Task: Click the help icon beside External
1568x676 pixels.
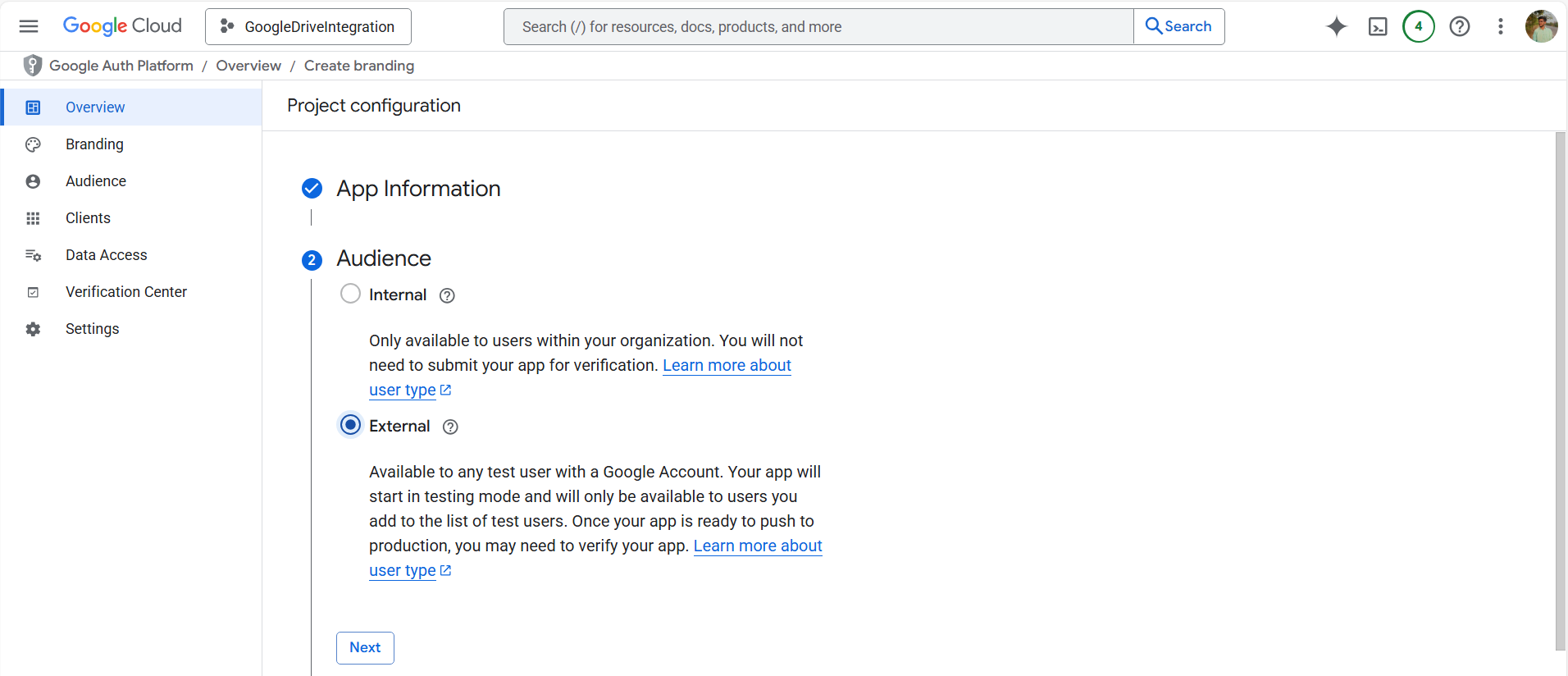Action: 450,427
